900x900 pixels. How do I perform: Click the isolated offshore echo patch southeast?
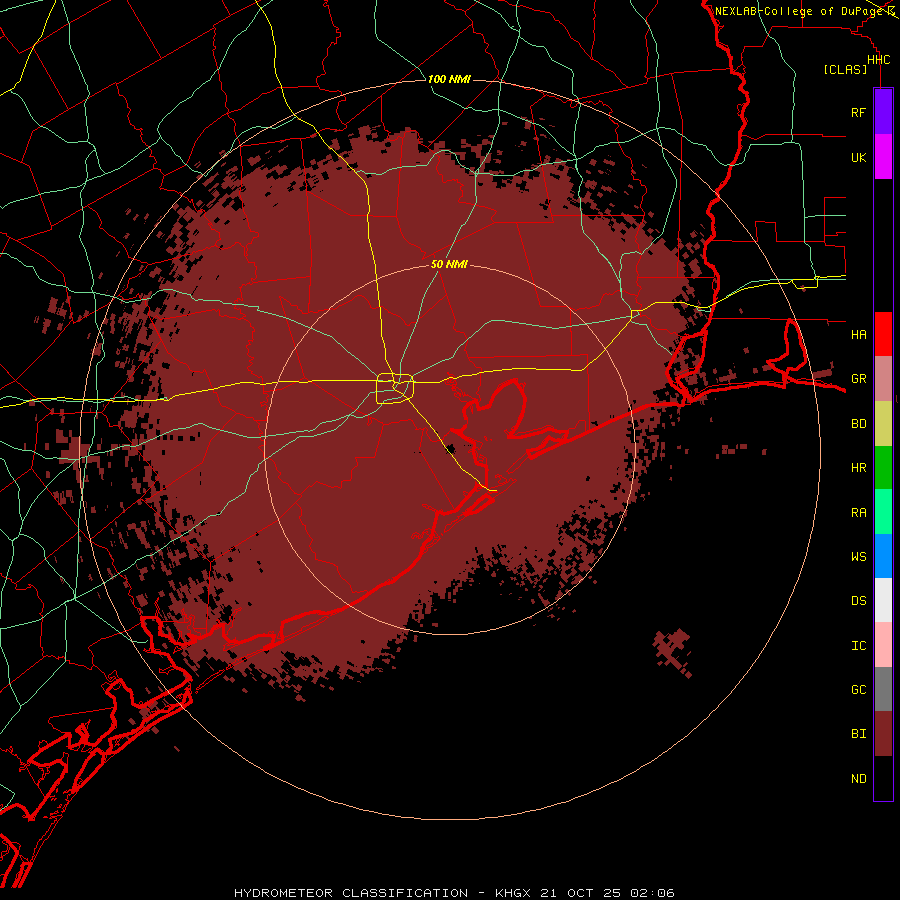pyautogui.click(x=673, y=651)
